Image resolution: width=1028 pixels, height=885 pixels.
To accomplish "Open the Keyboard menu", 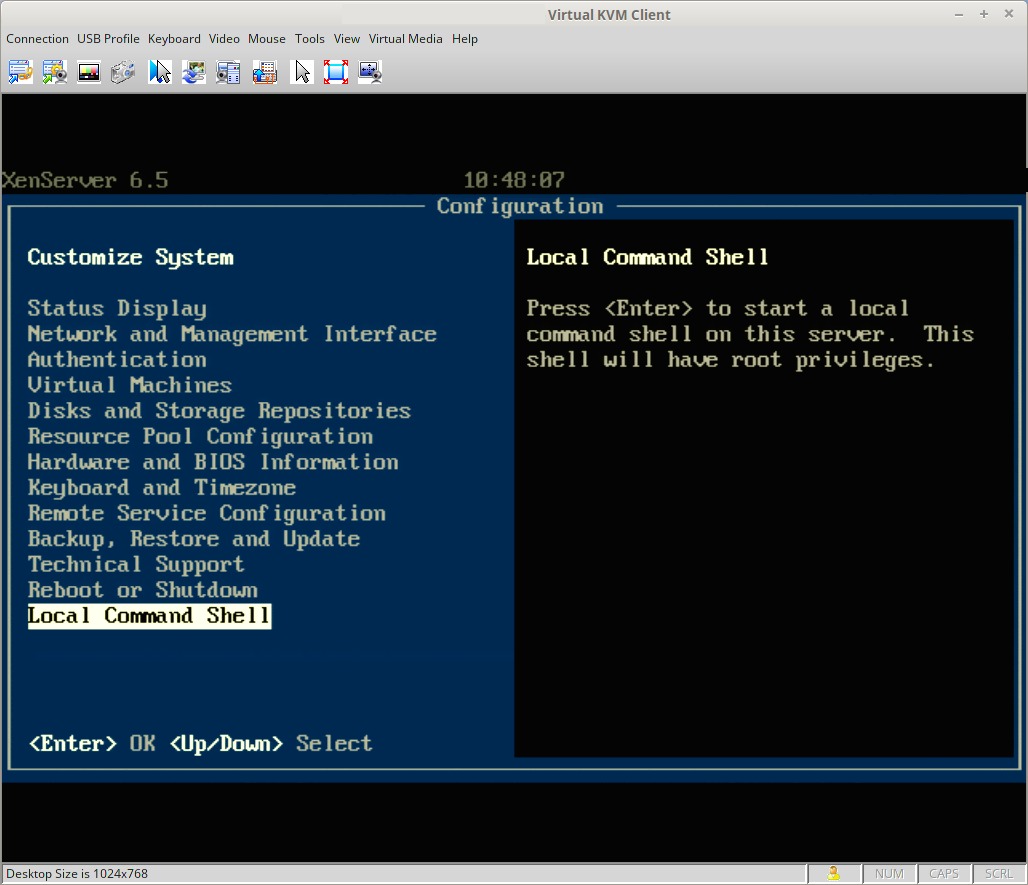I will click(174, 39).
